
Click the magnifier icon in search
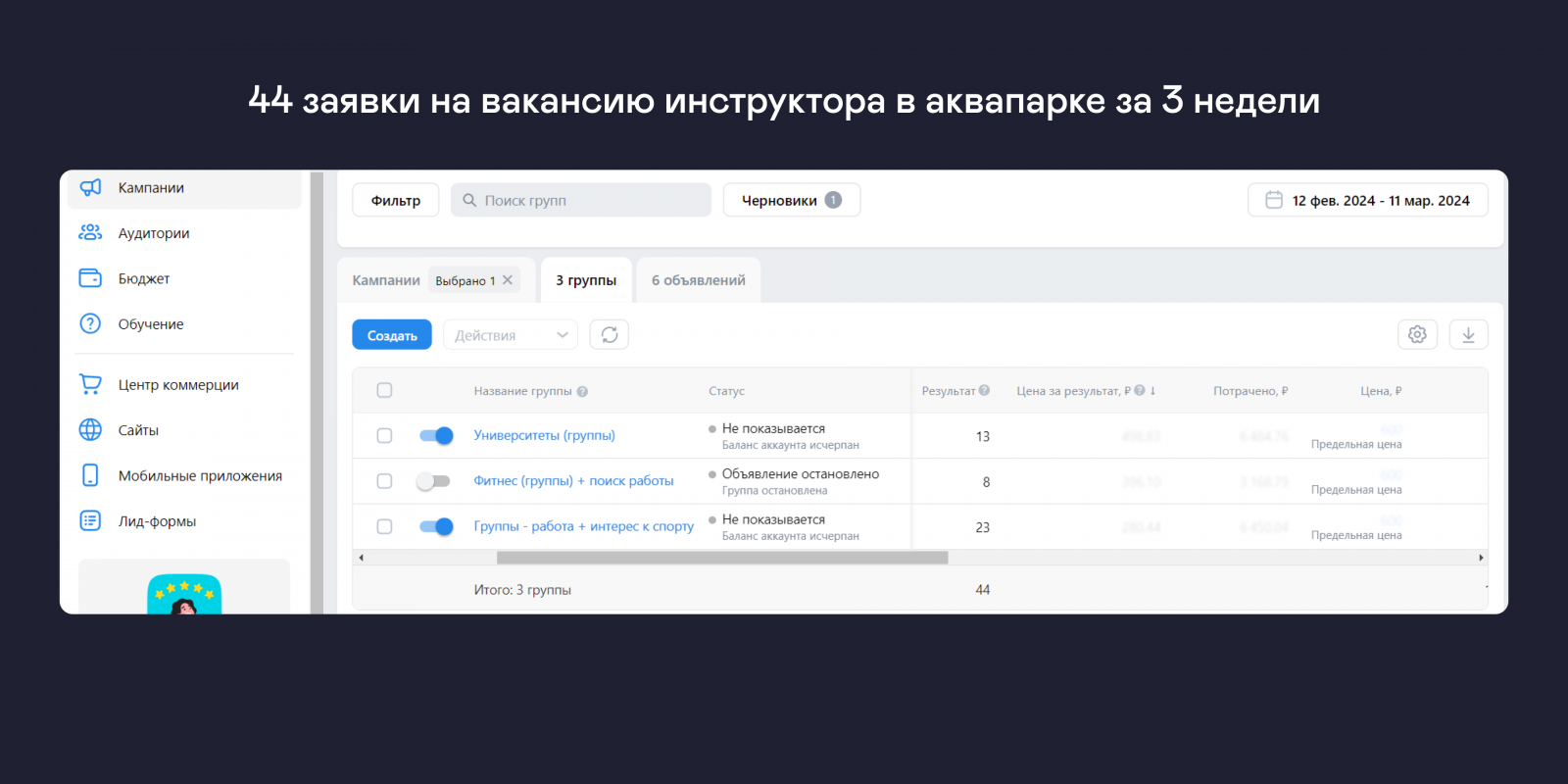(x=469, y=200)
